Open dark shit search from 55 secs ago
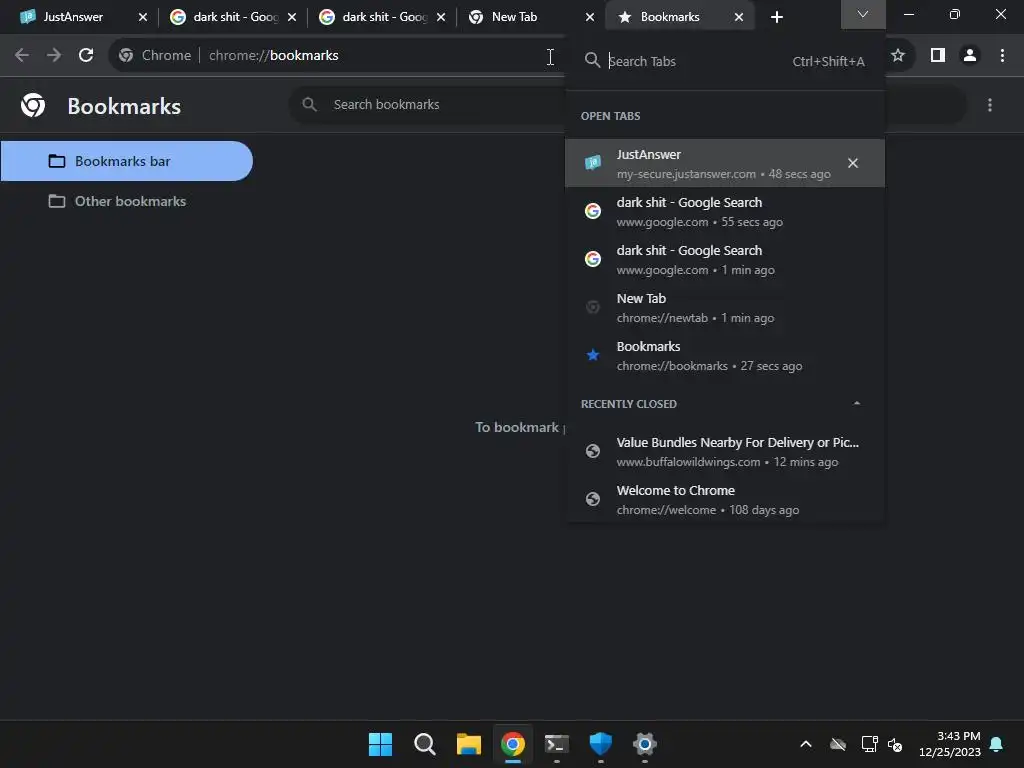1024x768 pixels. click(725, 212)
